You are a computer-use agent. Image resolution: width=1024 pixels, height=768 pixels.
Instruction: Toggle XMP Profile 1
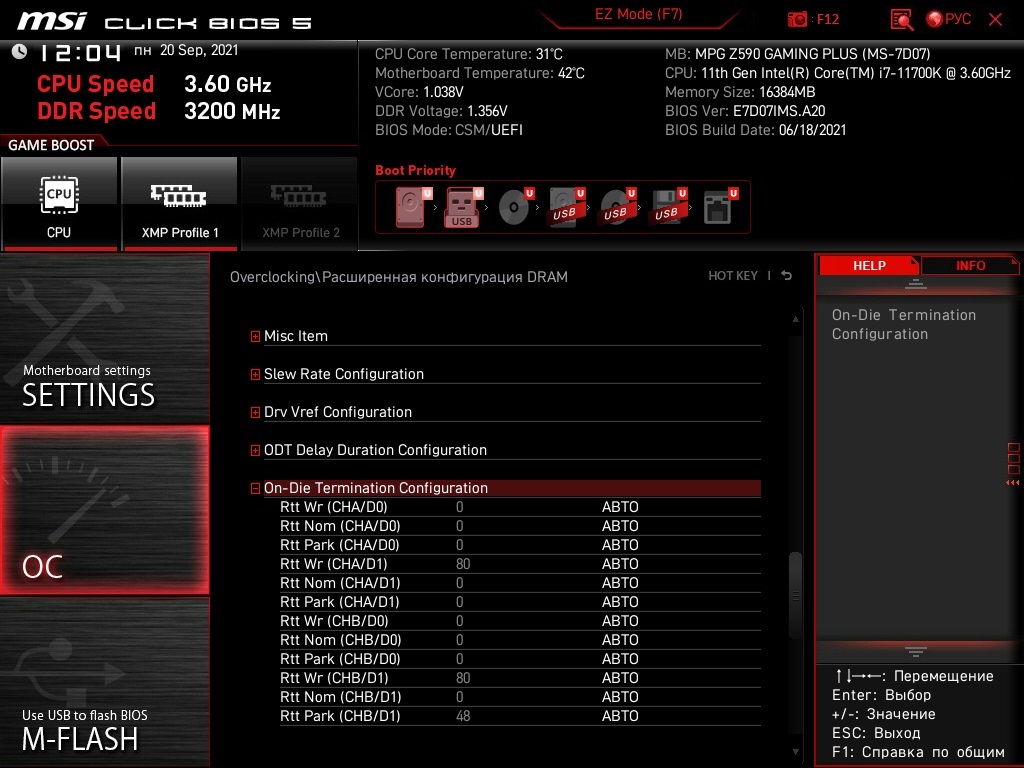179,204
